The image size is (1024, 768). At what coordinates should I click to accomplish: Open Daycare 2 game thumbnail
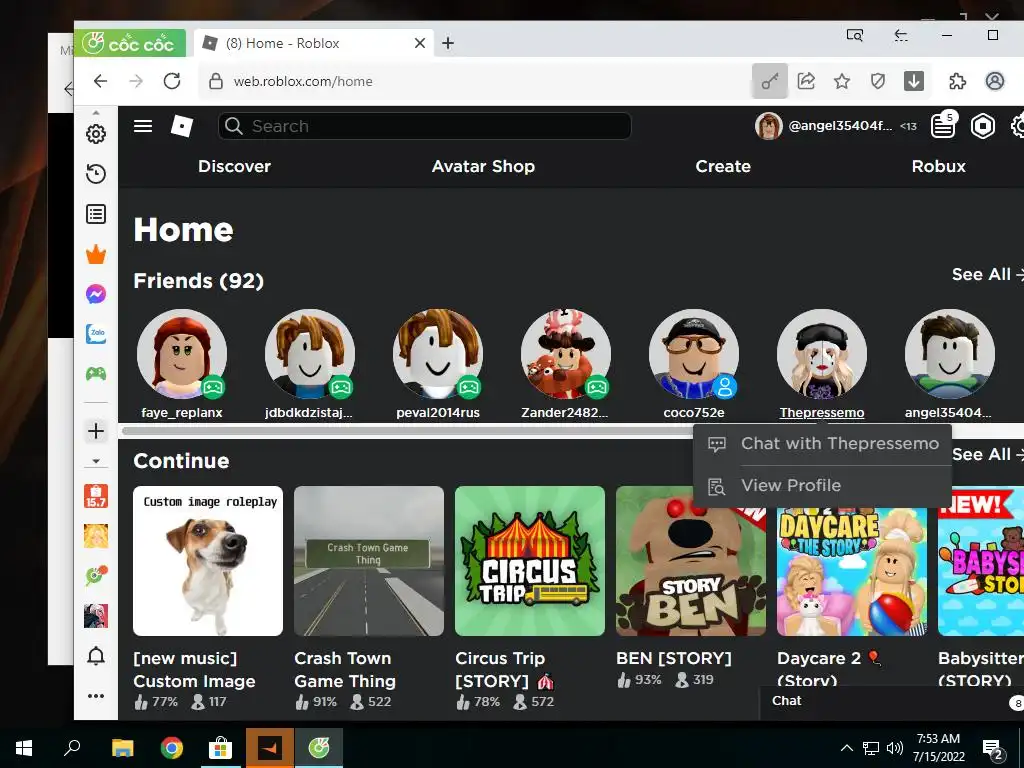point(852,572)
